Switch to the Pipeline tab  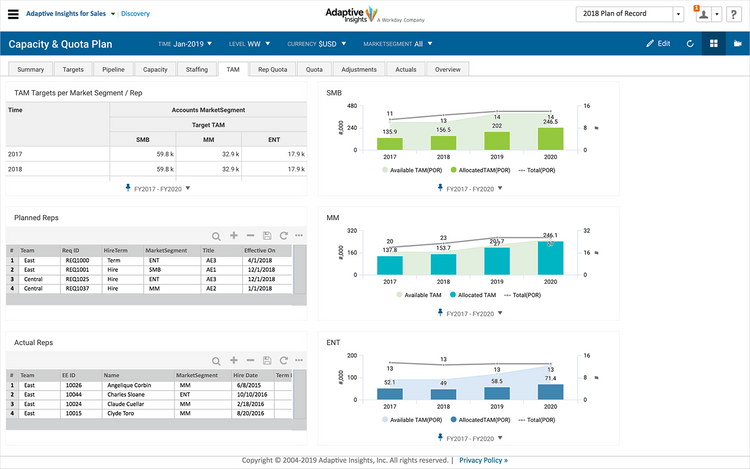(x=113, y=69)
